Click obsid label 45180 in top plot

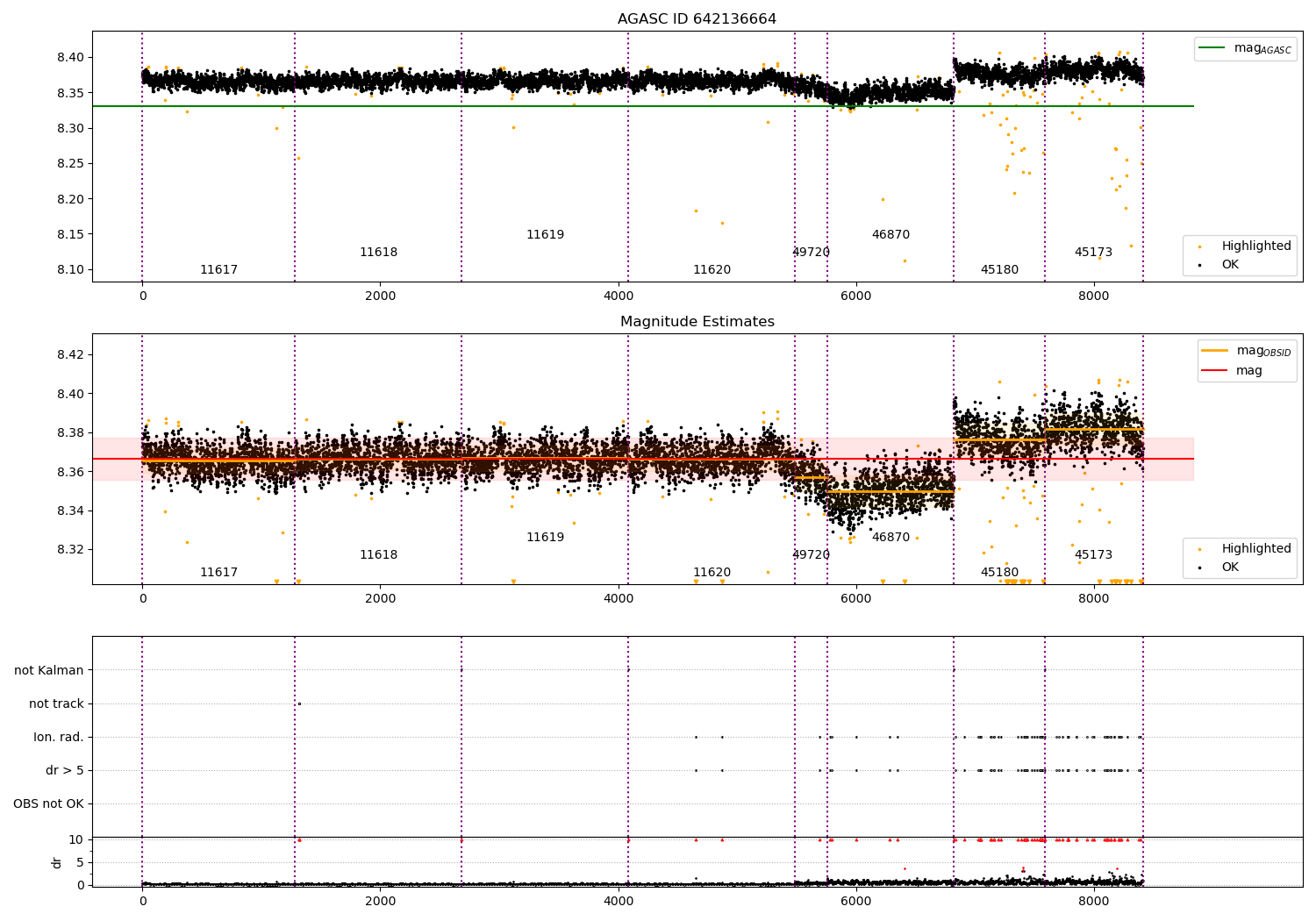pos(999,270)
